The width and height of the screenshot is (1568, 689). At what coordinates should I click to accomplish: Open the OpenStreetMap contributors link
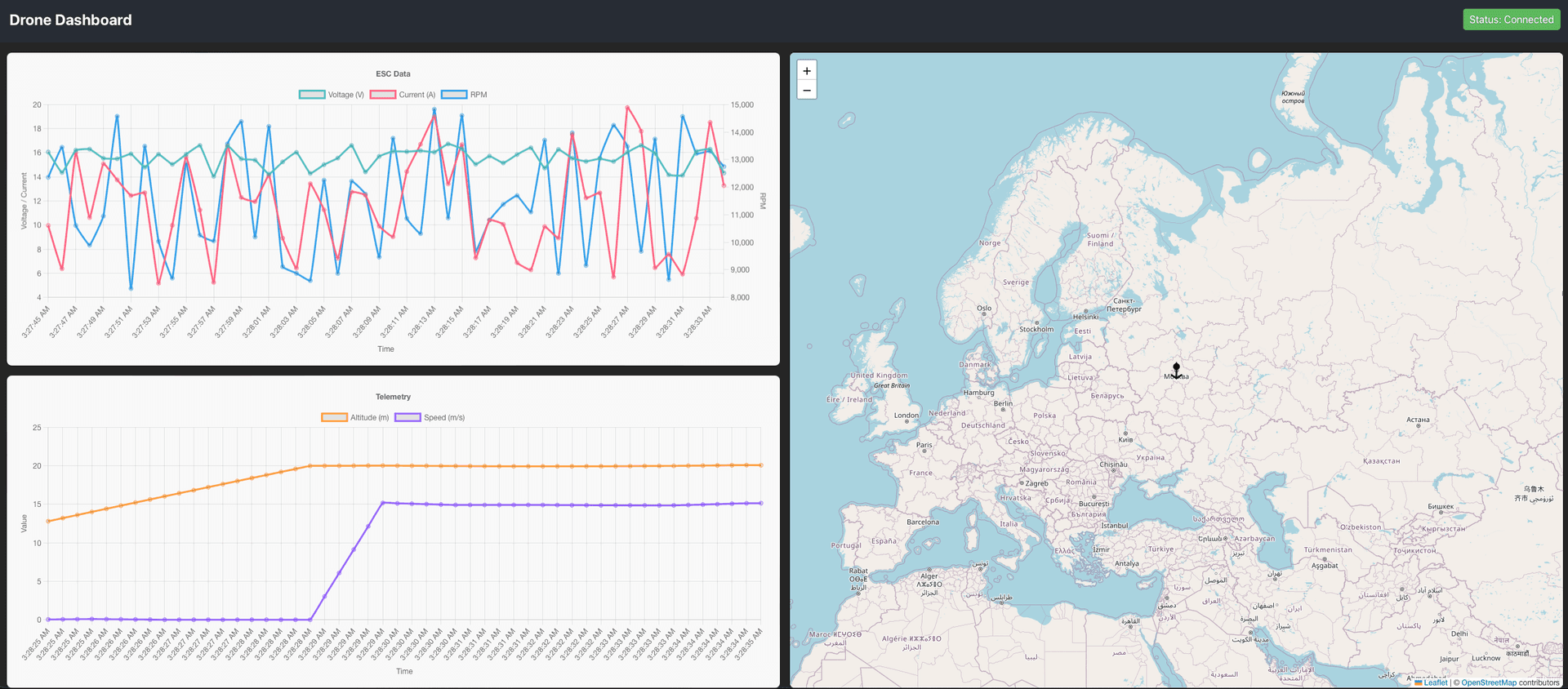click(1488, 682)
